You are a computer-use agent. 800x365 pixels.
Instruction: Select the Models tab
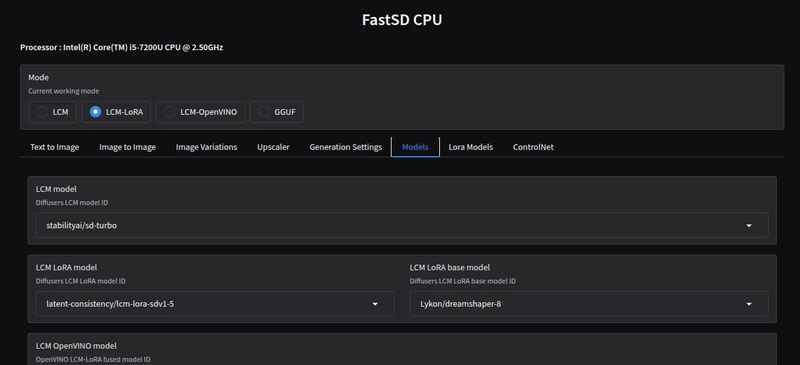pyautogui.click(x=415, y=147)
